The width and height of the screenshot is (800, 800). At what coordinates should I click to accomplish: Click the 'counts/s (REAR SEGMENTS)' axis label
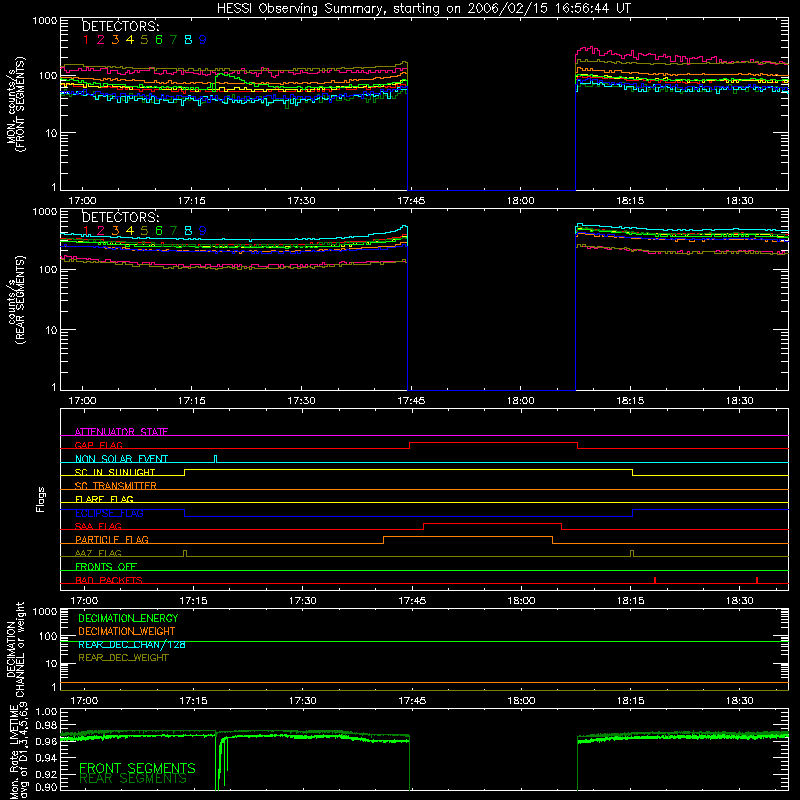pyautogui.click(x=16, y=300)
